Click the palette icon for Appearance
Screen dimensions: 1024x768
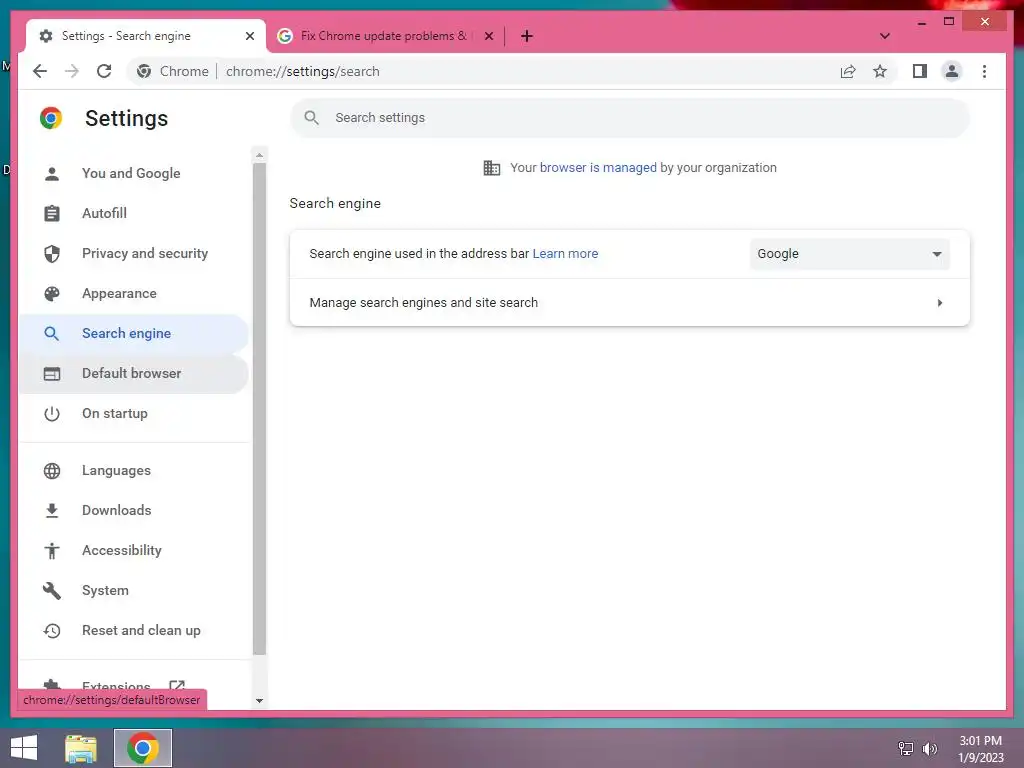(x=52, y=294)
